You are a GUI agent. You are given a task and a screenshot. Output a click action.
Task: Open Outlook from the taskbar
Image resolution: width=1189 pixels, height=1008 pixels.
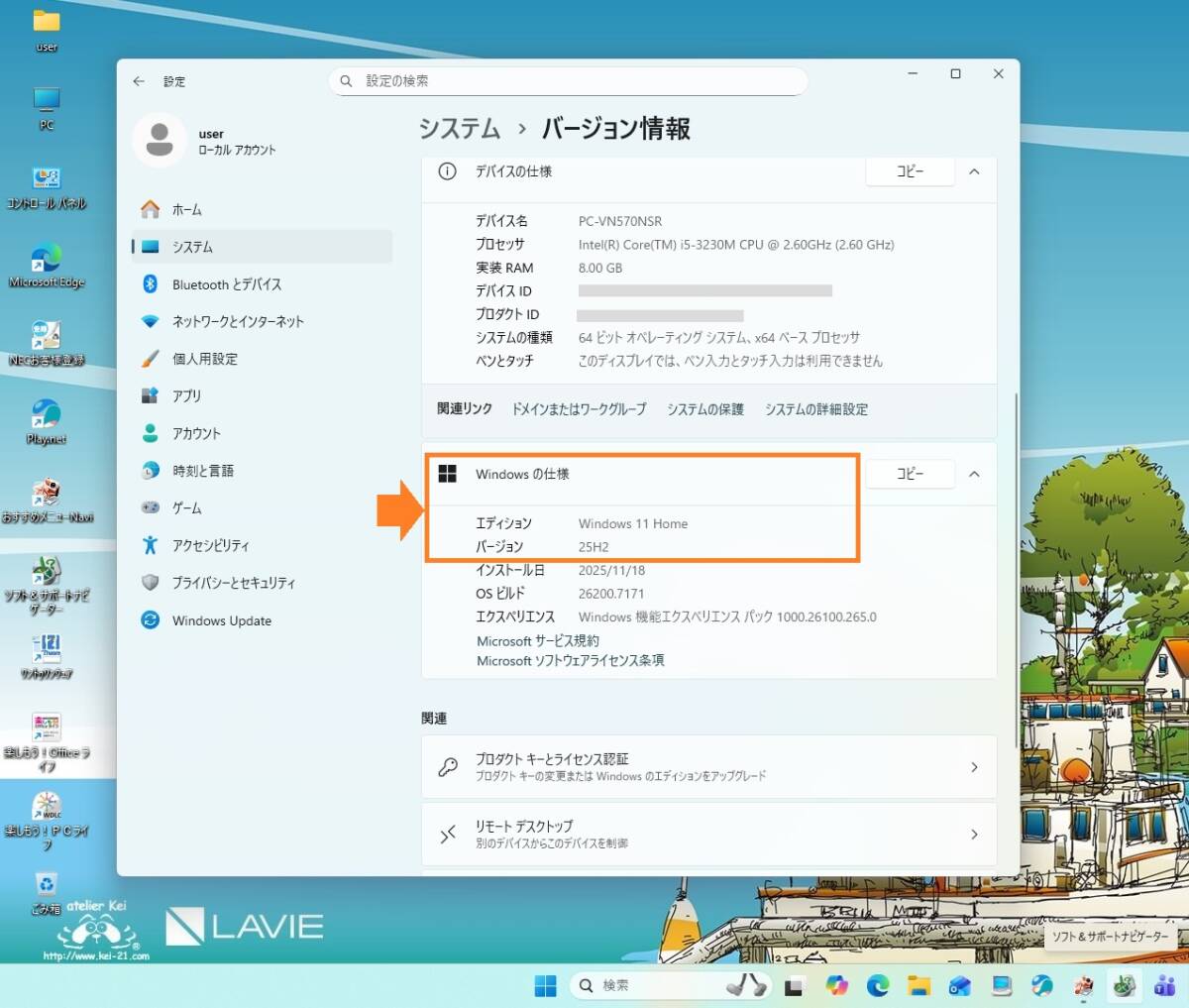(960, 985)
